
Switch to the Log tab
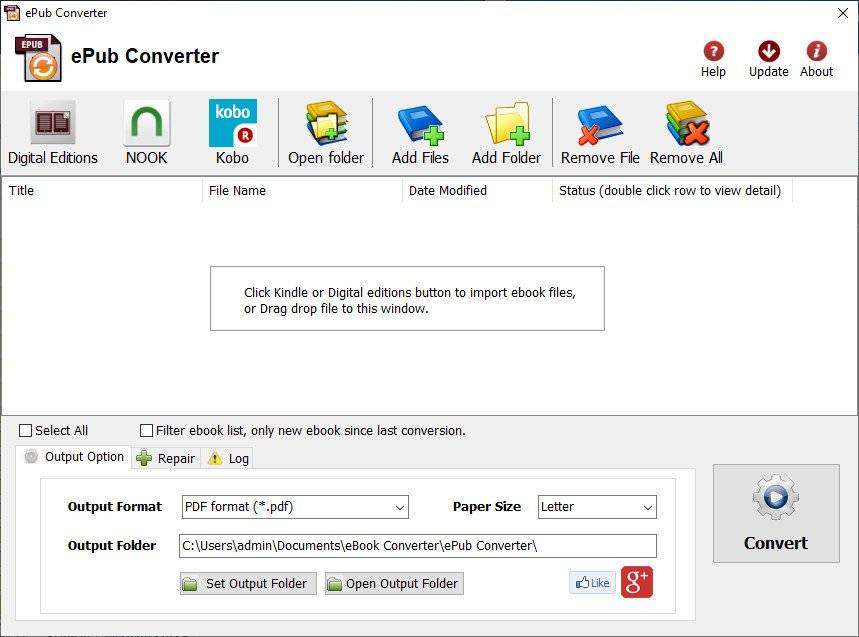tap(227, 458)
